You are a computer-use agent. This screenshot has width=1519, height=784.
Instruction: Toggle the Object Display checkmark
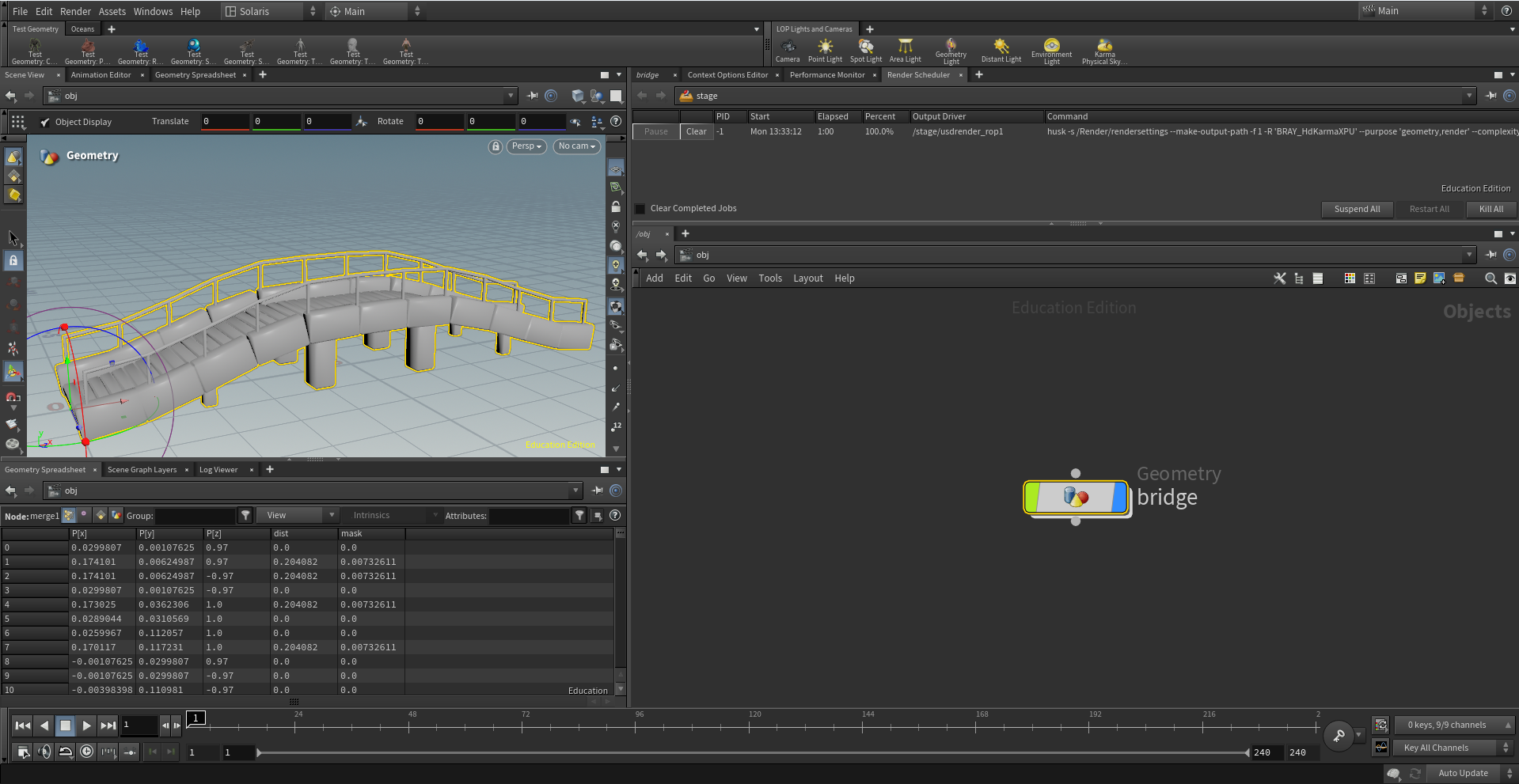[x=45, y=122]
